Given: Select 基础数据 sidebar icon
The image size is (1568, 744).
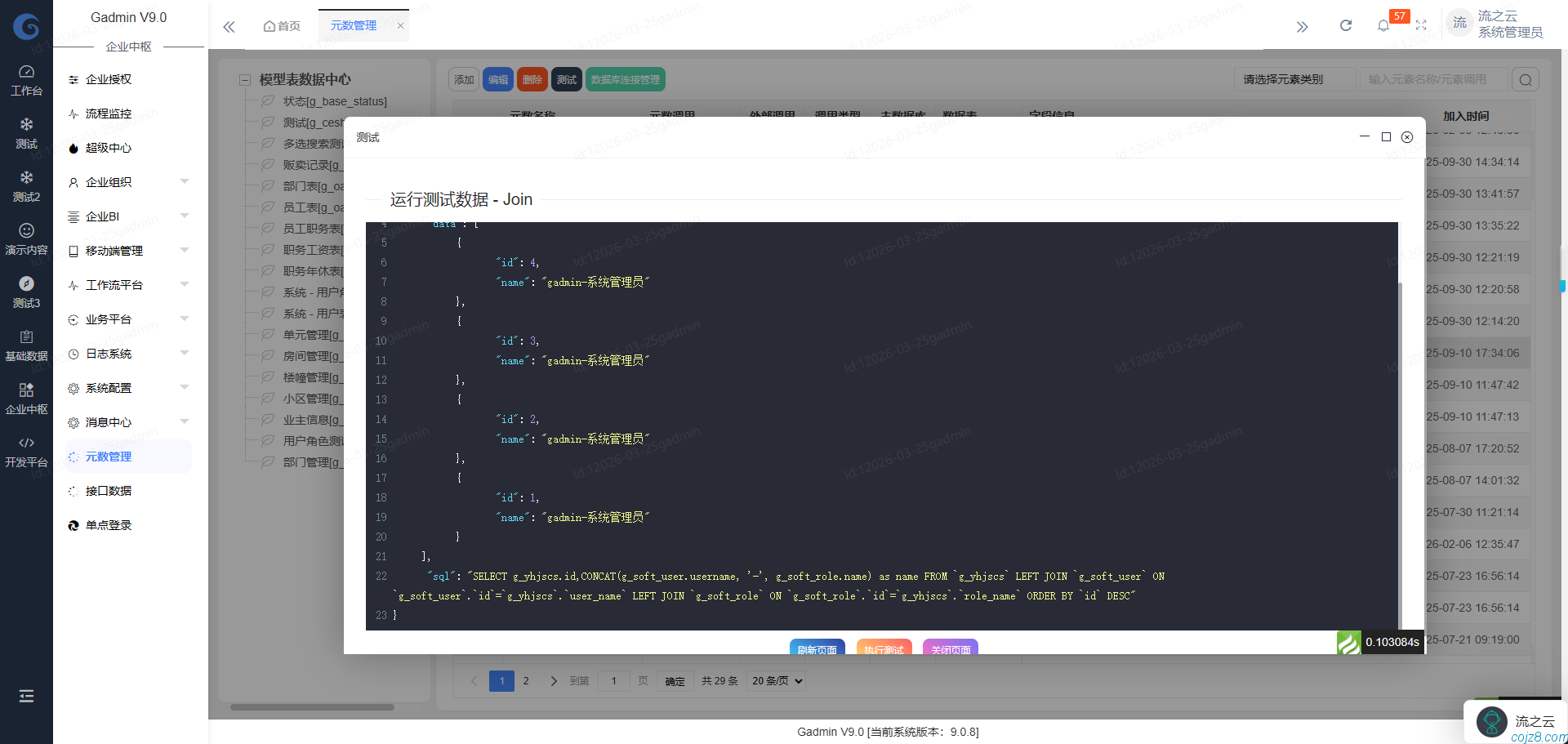Looking at the screenshot, I should (x=26, y=345).
